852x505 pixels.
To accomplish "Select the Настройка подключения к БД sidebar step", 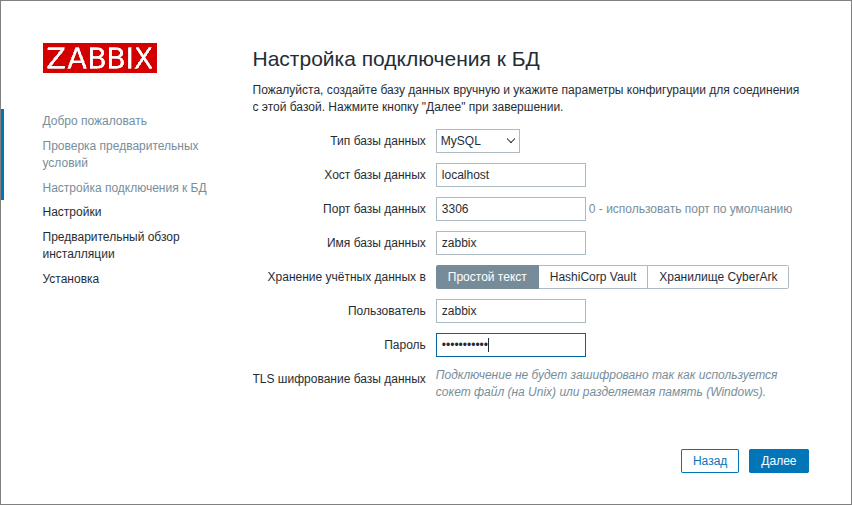I will coord(124,188).
